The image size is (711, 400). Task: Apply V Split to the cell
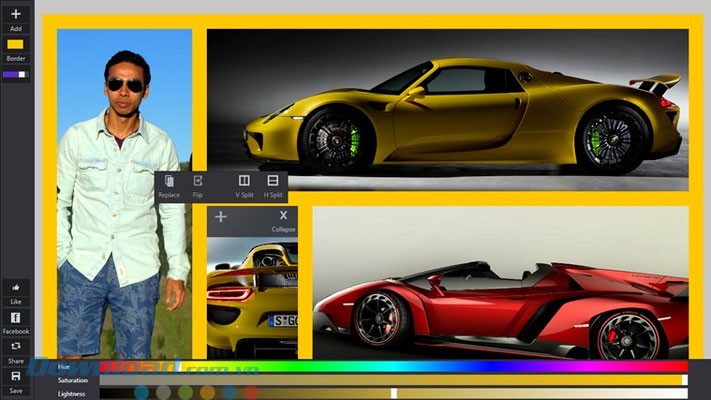point(244,181)
